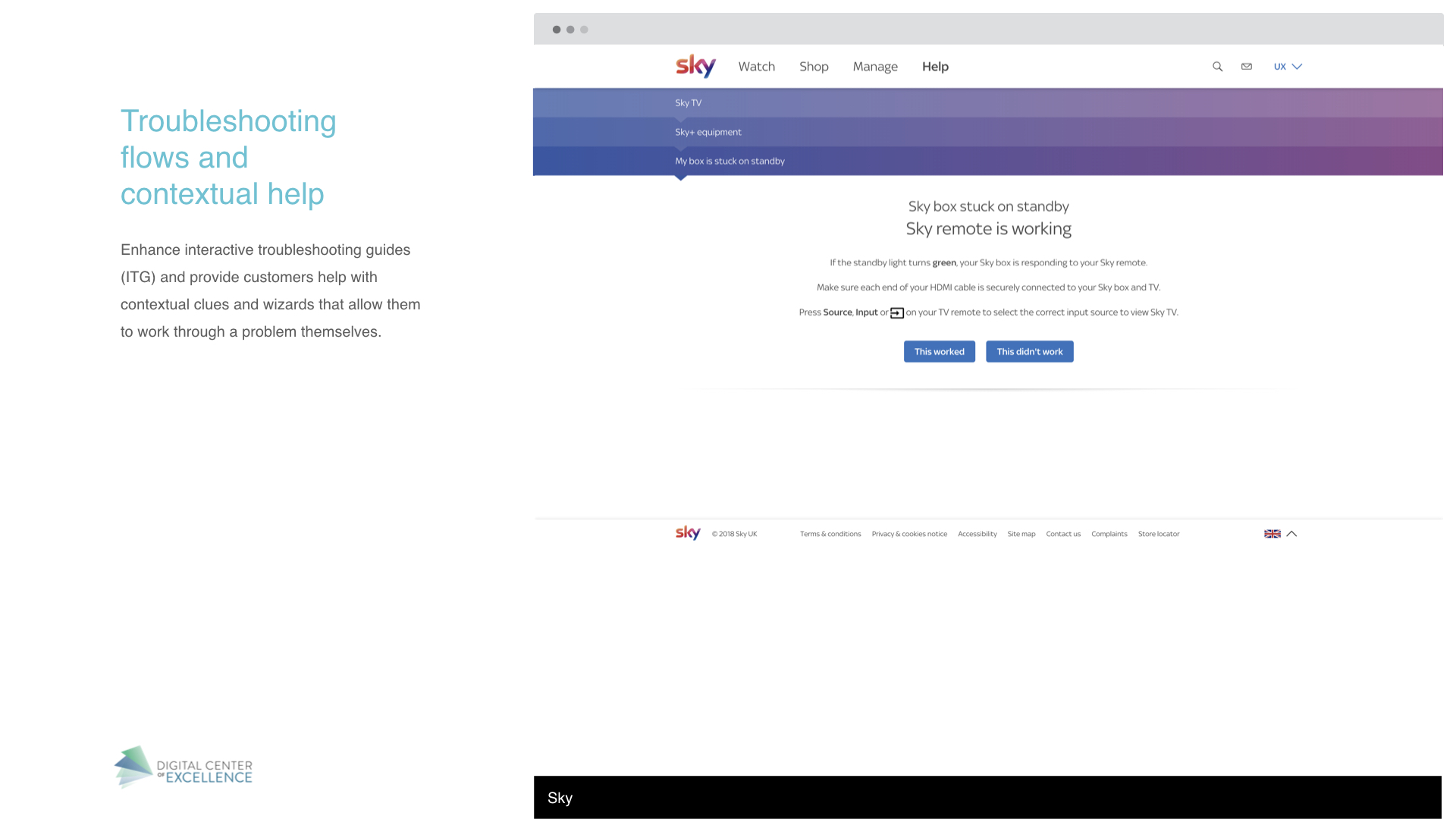Go to Sky TV breadcrumb
1456x819 pixels.
pyautogui.click(x=688, y=103)
